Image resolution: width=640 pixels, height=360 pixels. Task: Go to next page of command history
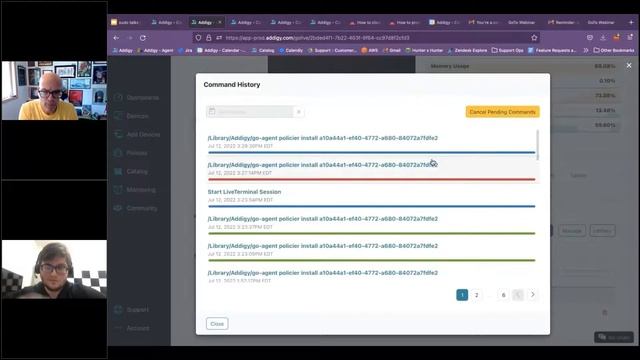pyautogui.click(x=533, y=295)
